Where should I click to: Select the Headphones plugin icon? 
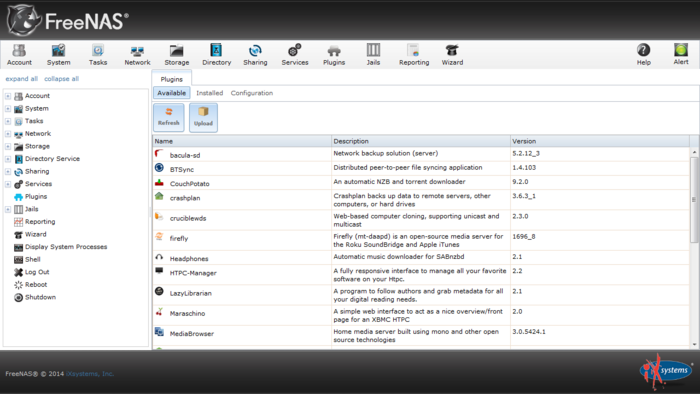[159, 257]
